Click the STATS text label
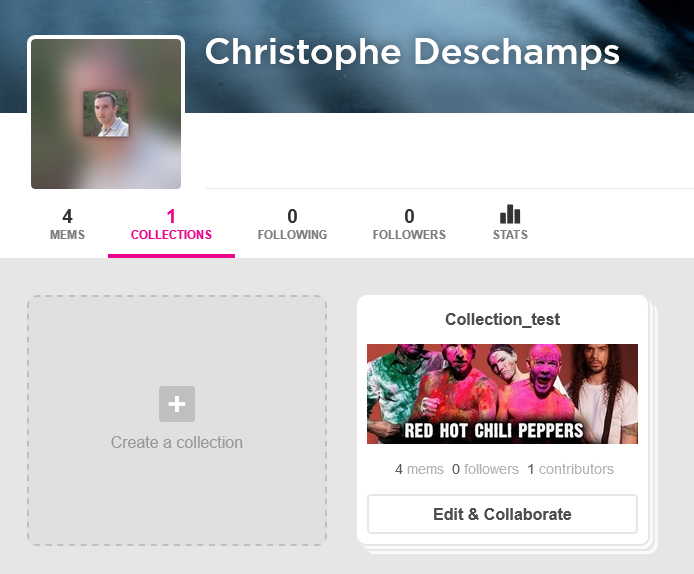This screenshot has height=574, width=694. click(x=510, y=235)
